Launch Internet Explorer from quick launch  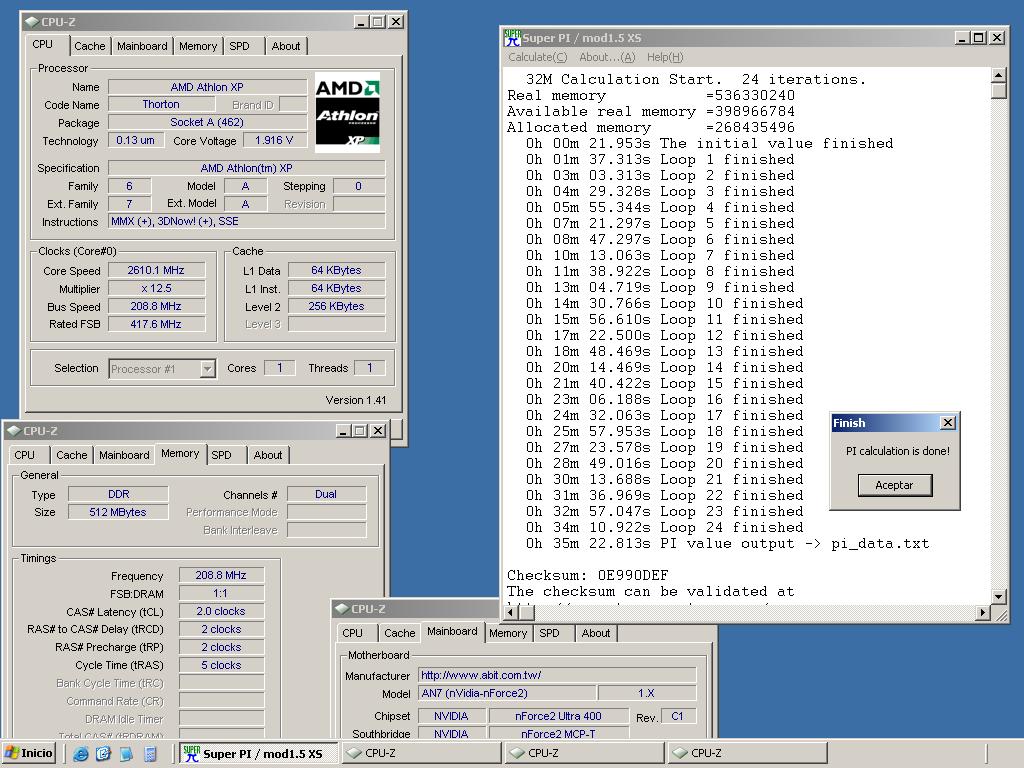coord(80,754)
